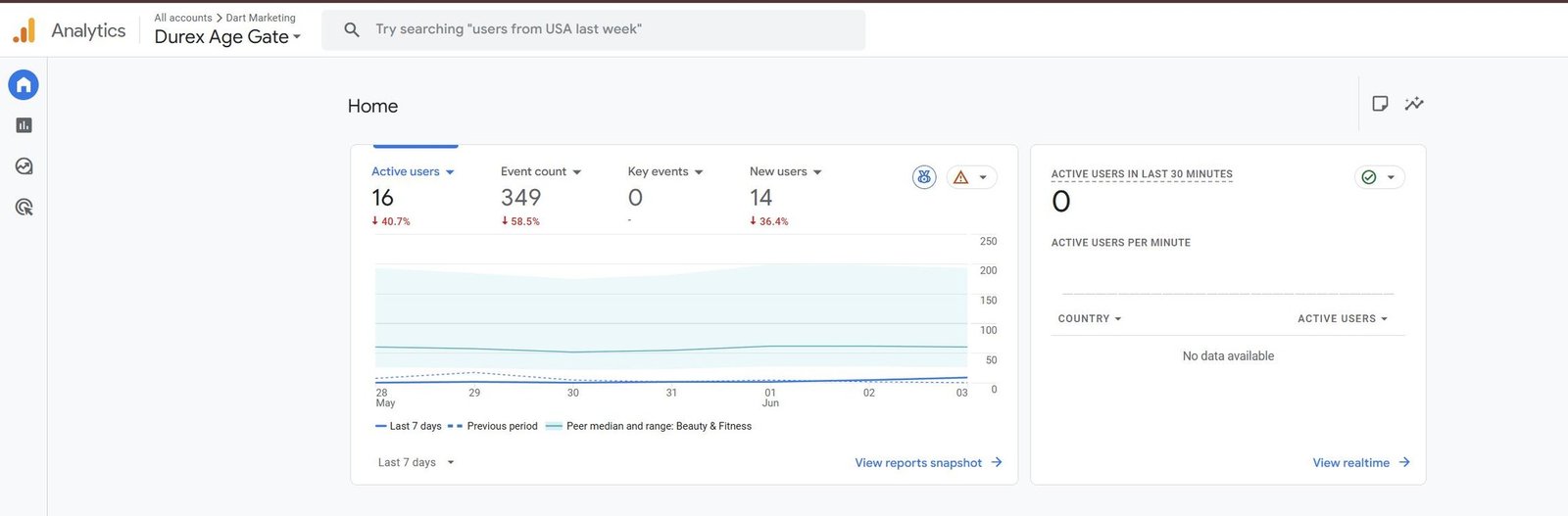Expand the Active users metric dropdown
This screenshot has height=516, width=1568.
450,172
